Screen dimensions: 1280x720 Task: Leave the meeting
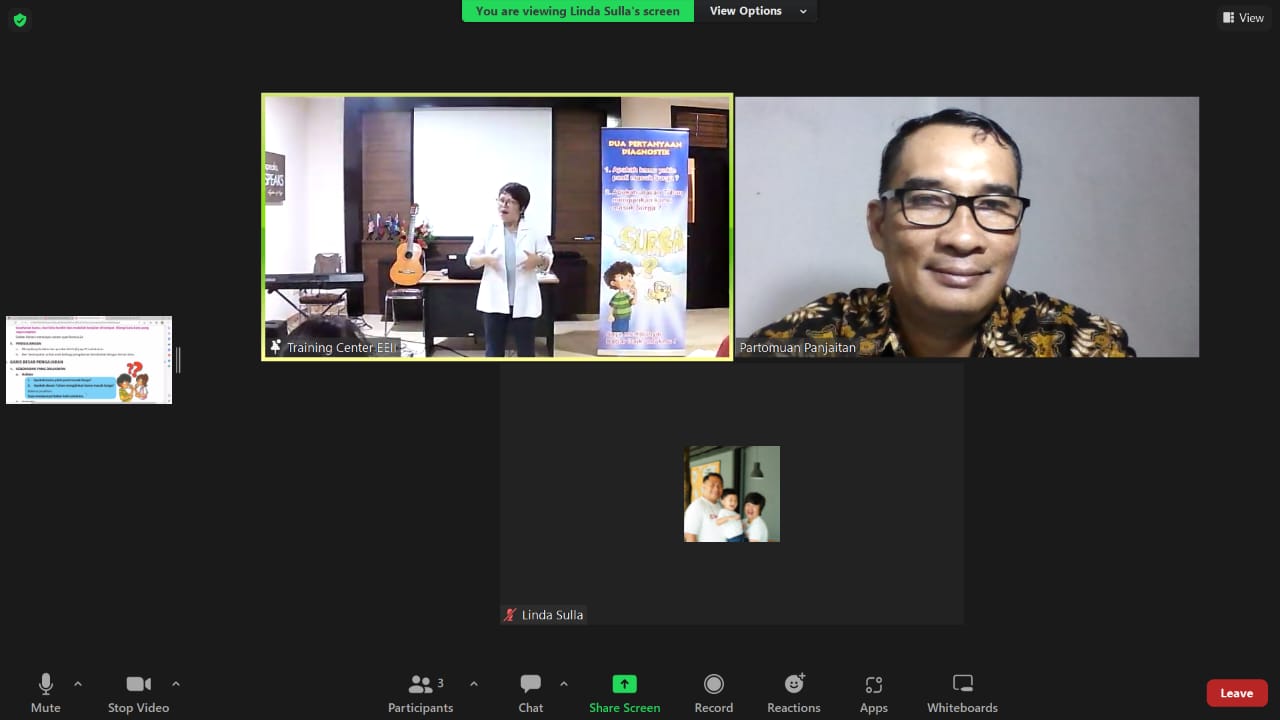click(x=1236, y=693)
